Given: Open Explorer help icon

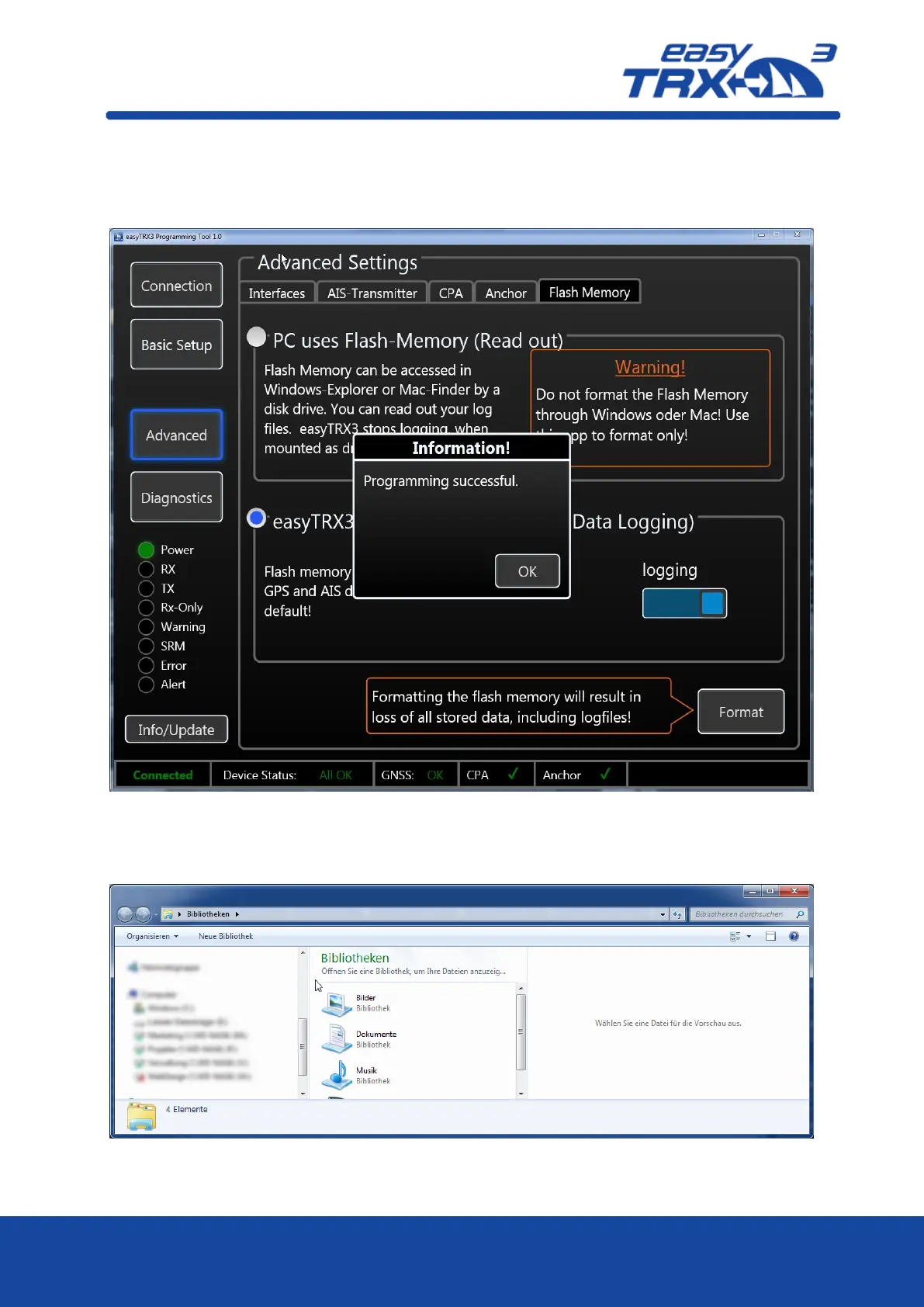Looking at the screenshot, I should point(794,937).
